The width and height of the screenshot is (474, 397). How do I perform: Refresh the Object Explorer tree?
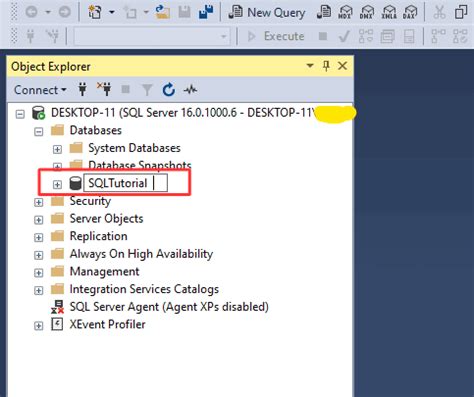[x=169, y=90]
